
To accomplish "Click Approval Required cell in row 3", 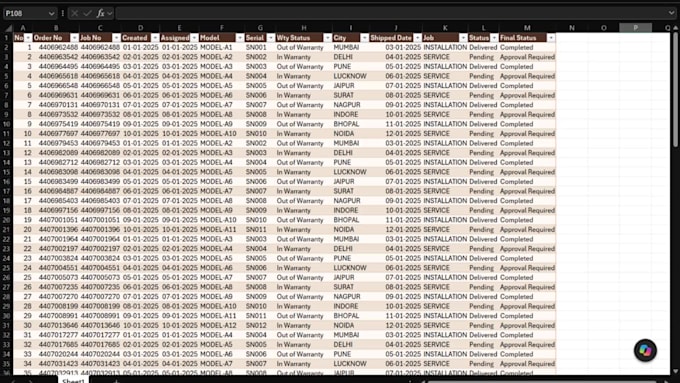I will [527, 57].
